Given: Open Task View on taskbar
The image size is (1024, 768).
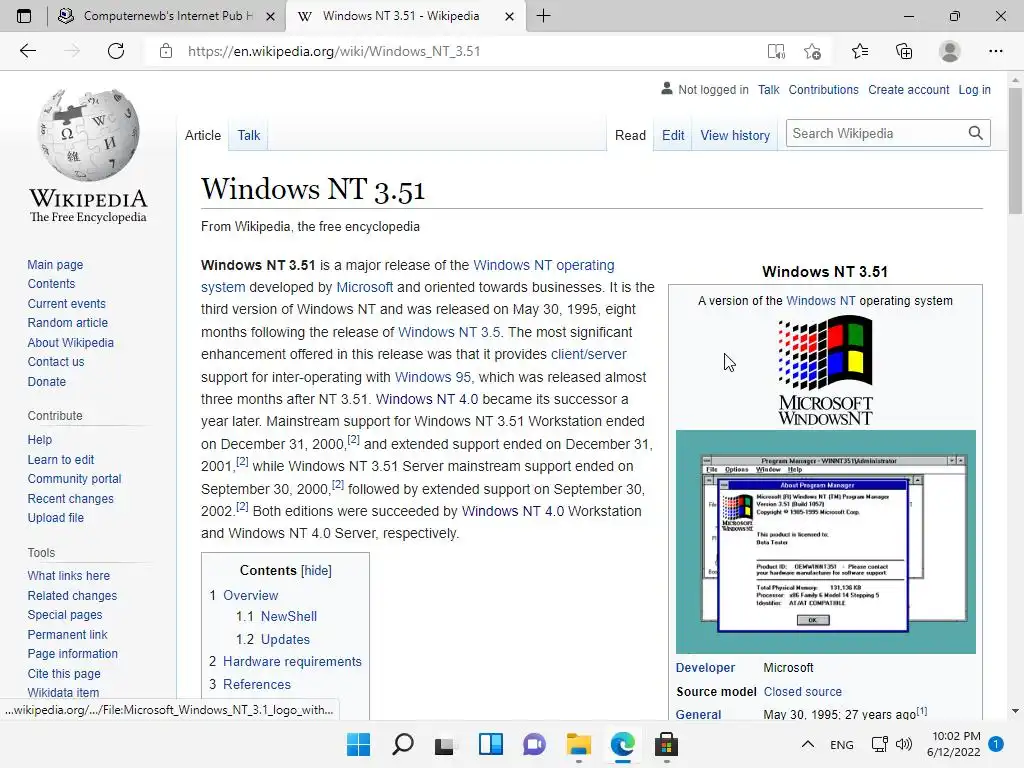Looking at the screenshot, I should click(x=445, y=745).
